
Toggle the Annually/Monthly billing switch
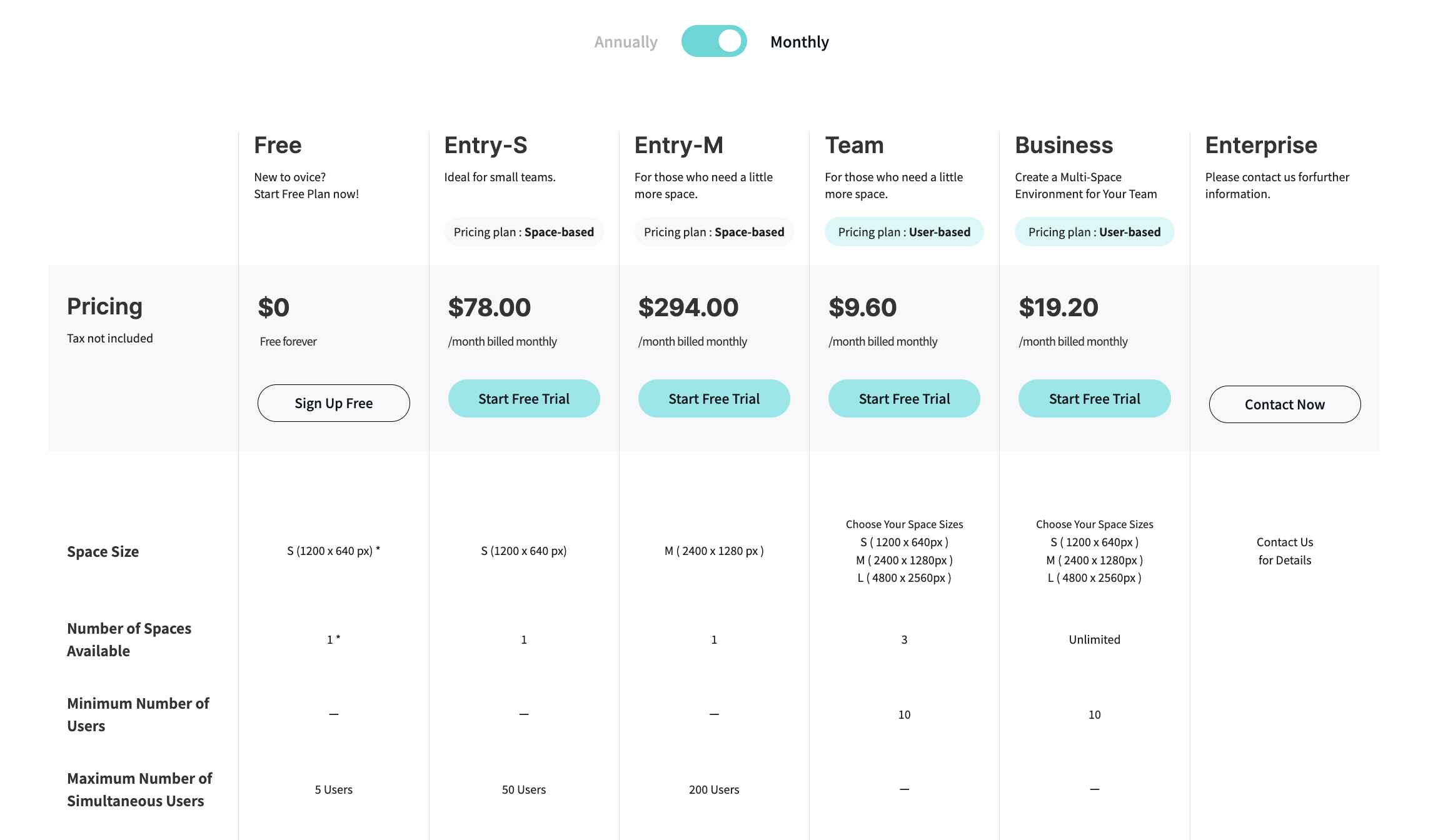coord(714,41)
